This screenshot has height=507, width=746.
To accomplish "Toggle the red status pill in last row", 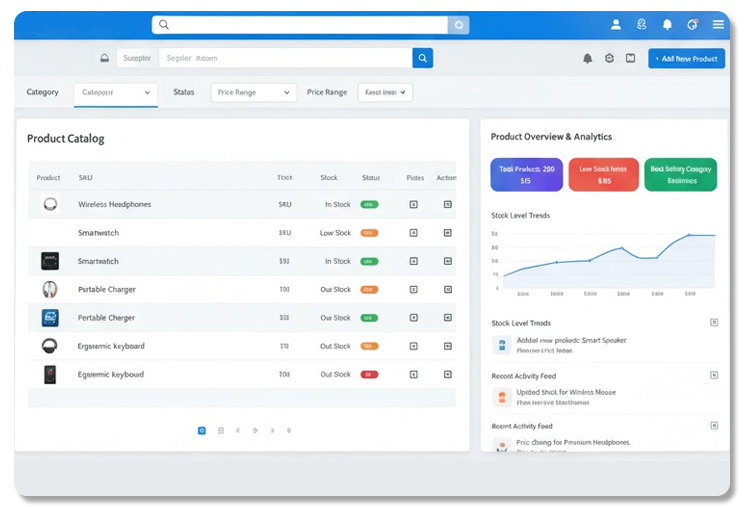I will pos(369,374).
